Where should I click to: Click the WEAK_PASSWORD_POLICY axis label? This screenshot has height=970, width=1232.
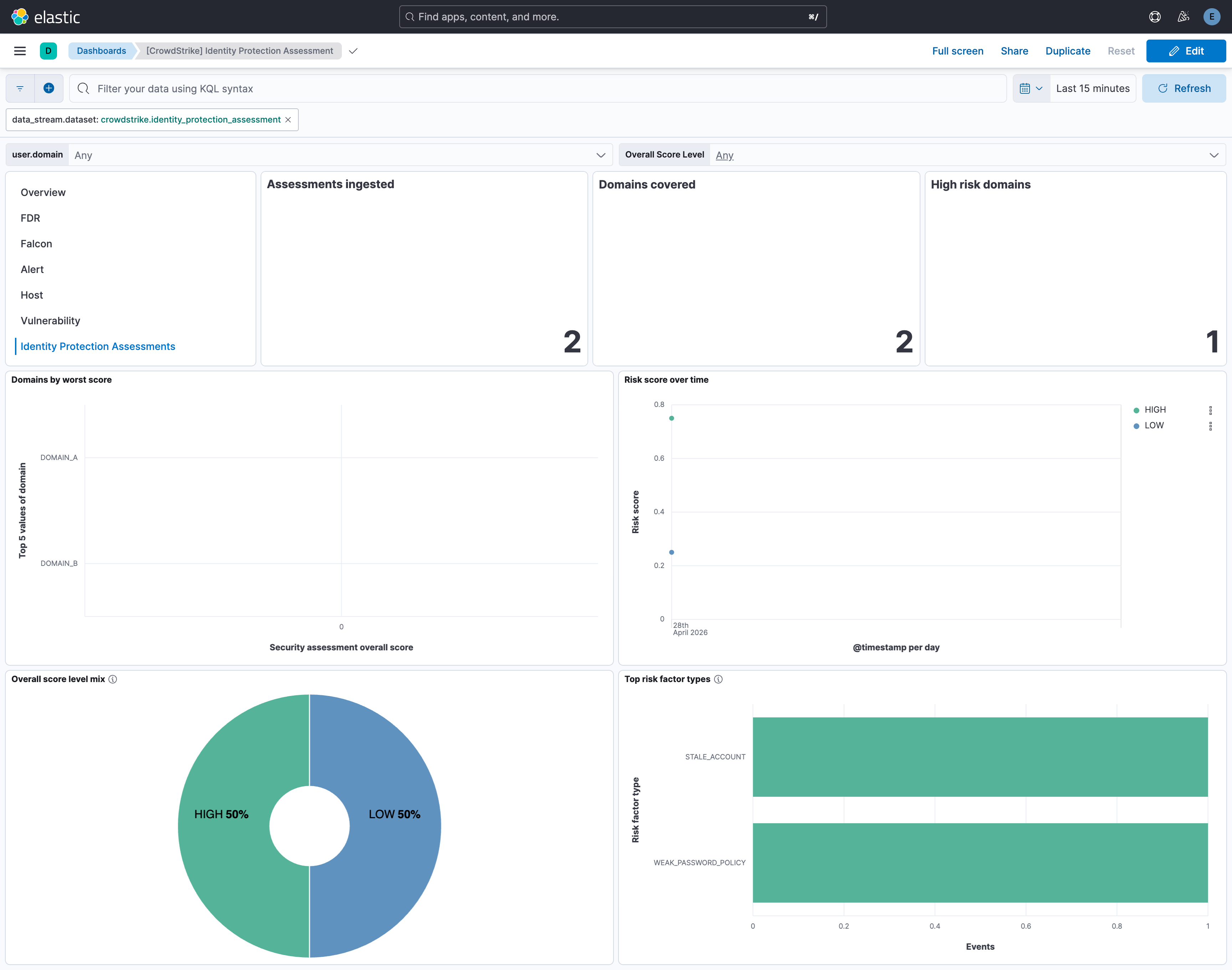pos(699,863)
